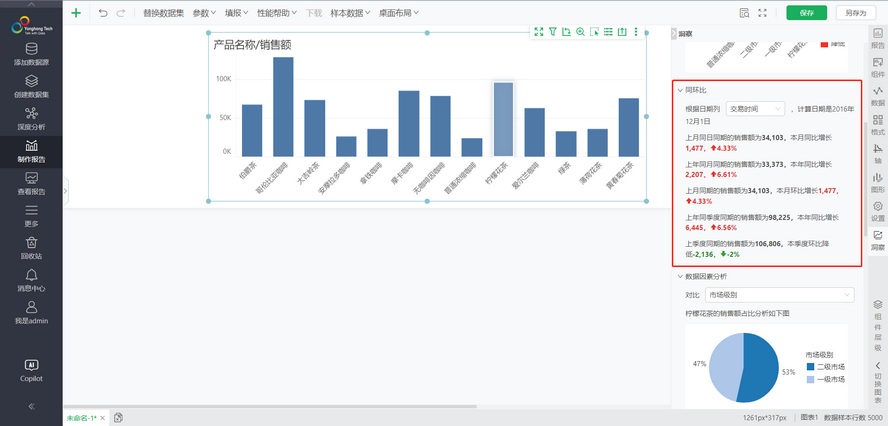Image resolution: width=888 pixels, height=426 pixels.
Task: Click the chart swap axes icon
Action: [x=566, y=32]
